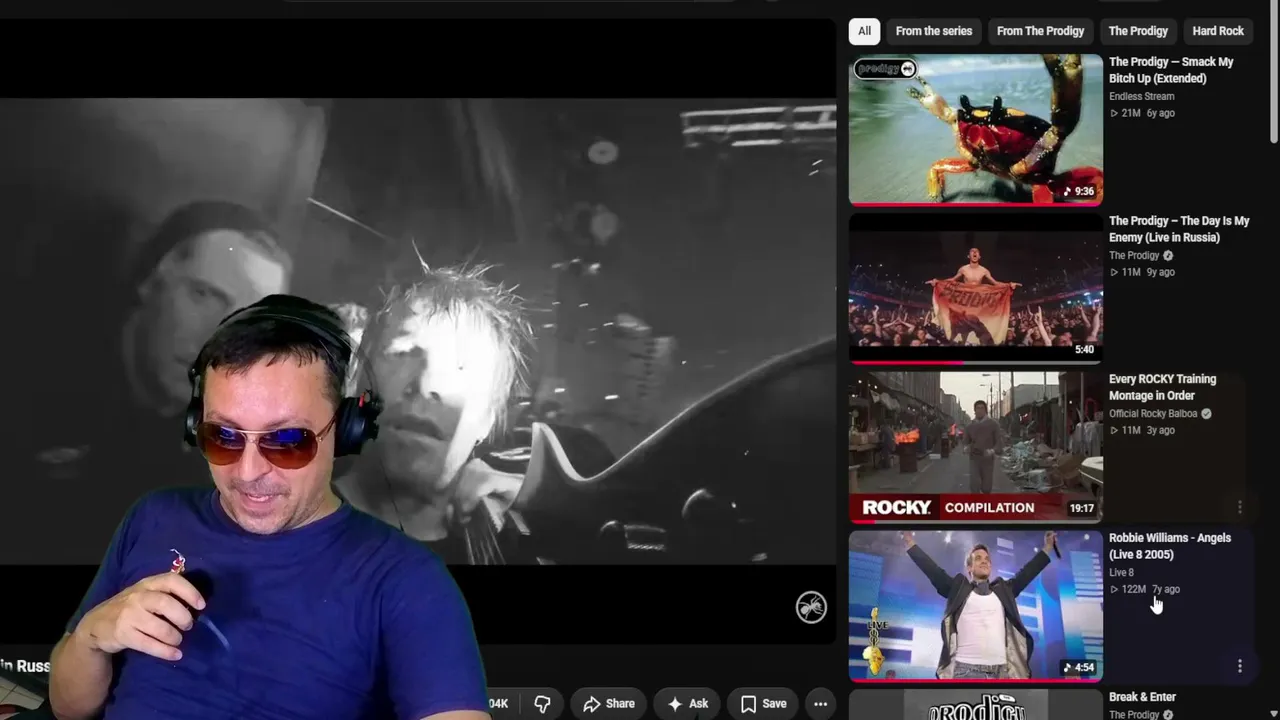The image size is (1280, 720).
Task: Click the Ask button
Action: (687, 704)
